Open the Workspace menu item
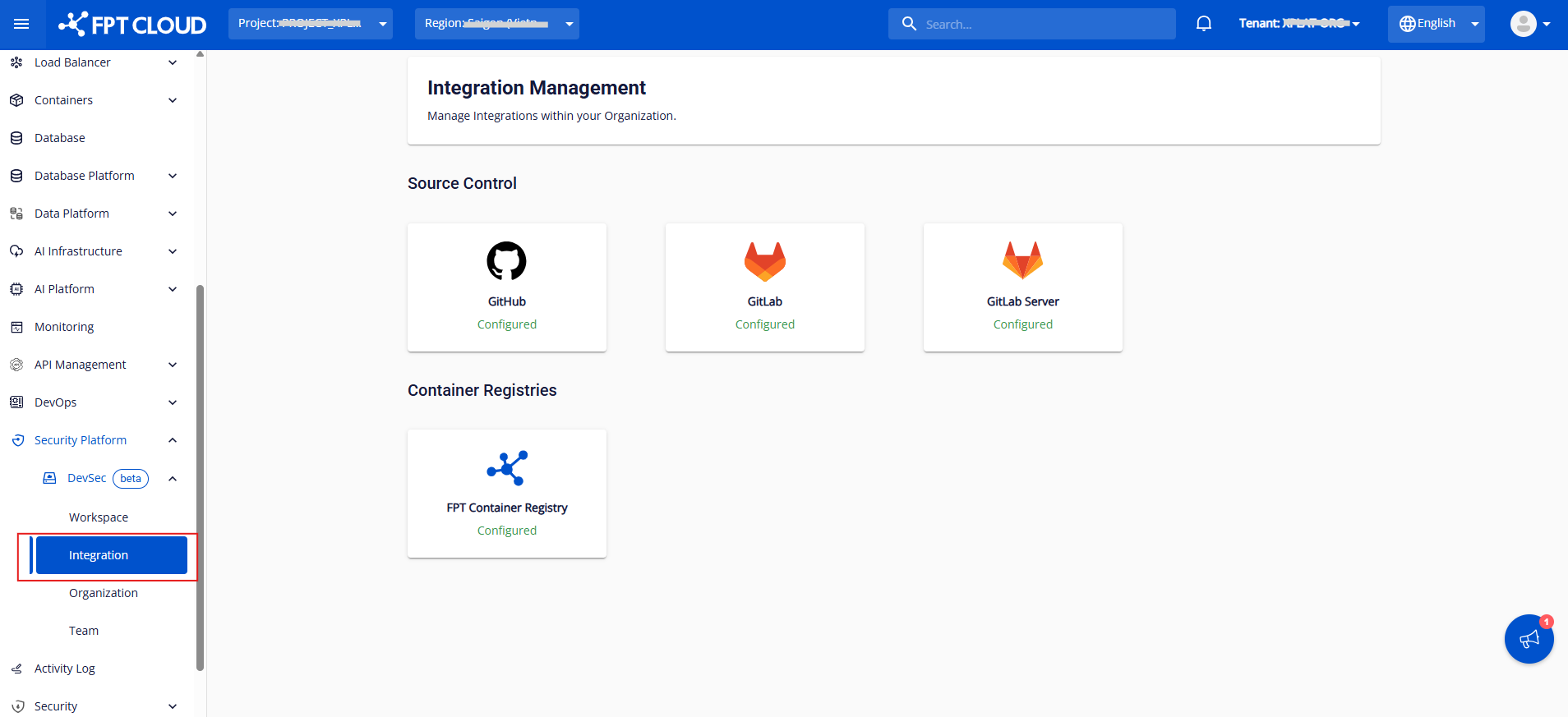This screenshot has width=1568, height=717. 99,517
